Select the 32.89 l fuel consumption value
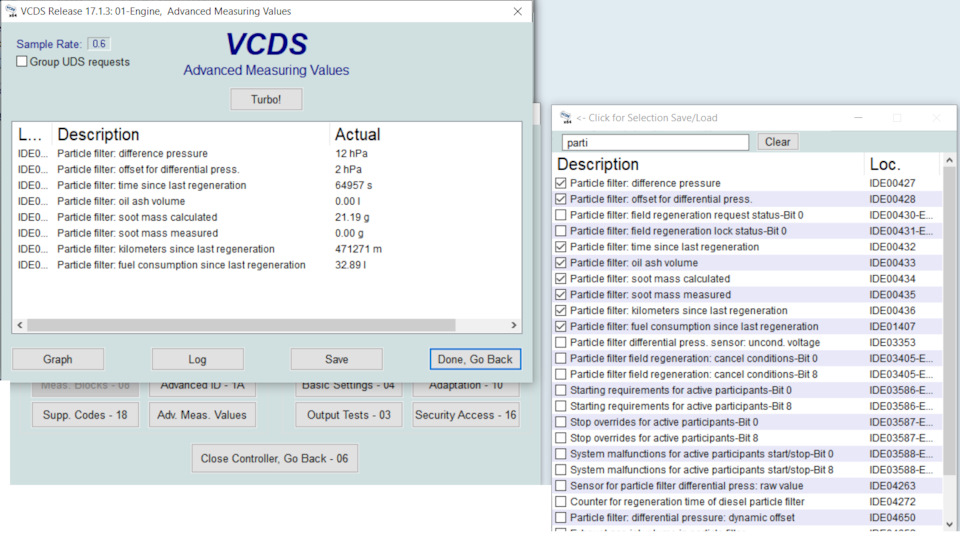This screenshot has height=544, width=960. click(350, 265)
